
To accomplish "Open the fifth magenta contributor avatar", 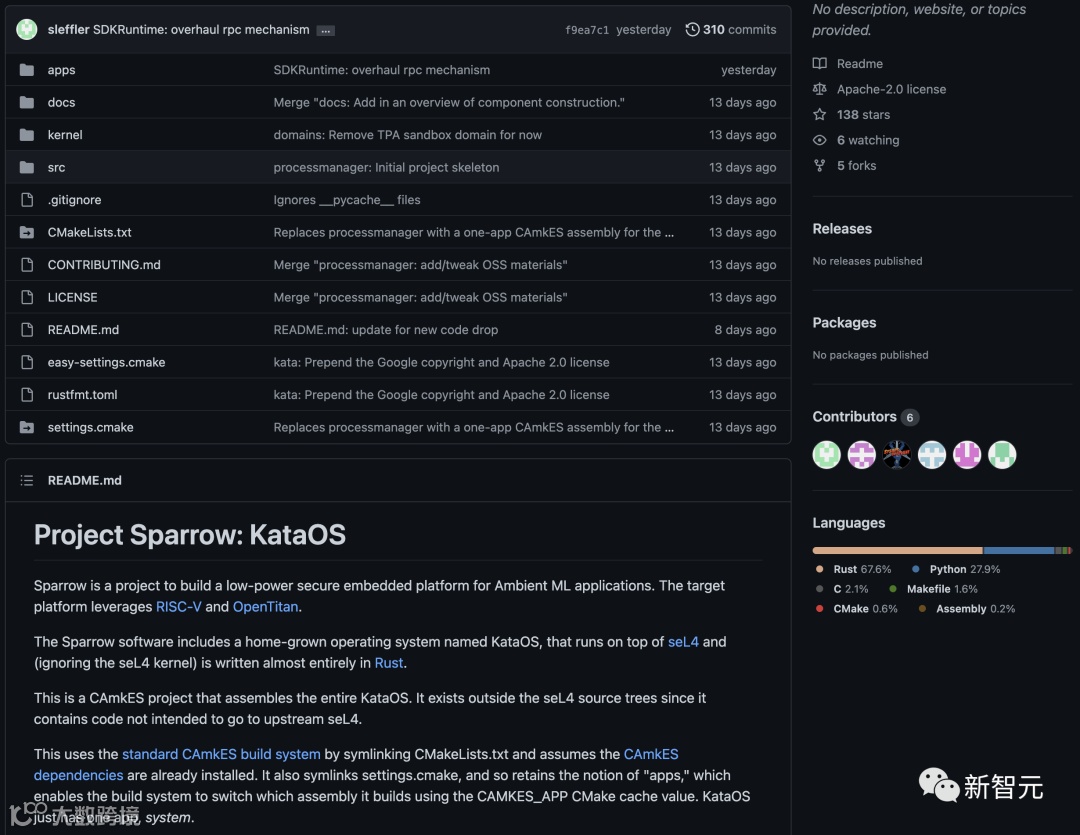I will [x=967, y=455].
